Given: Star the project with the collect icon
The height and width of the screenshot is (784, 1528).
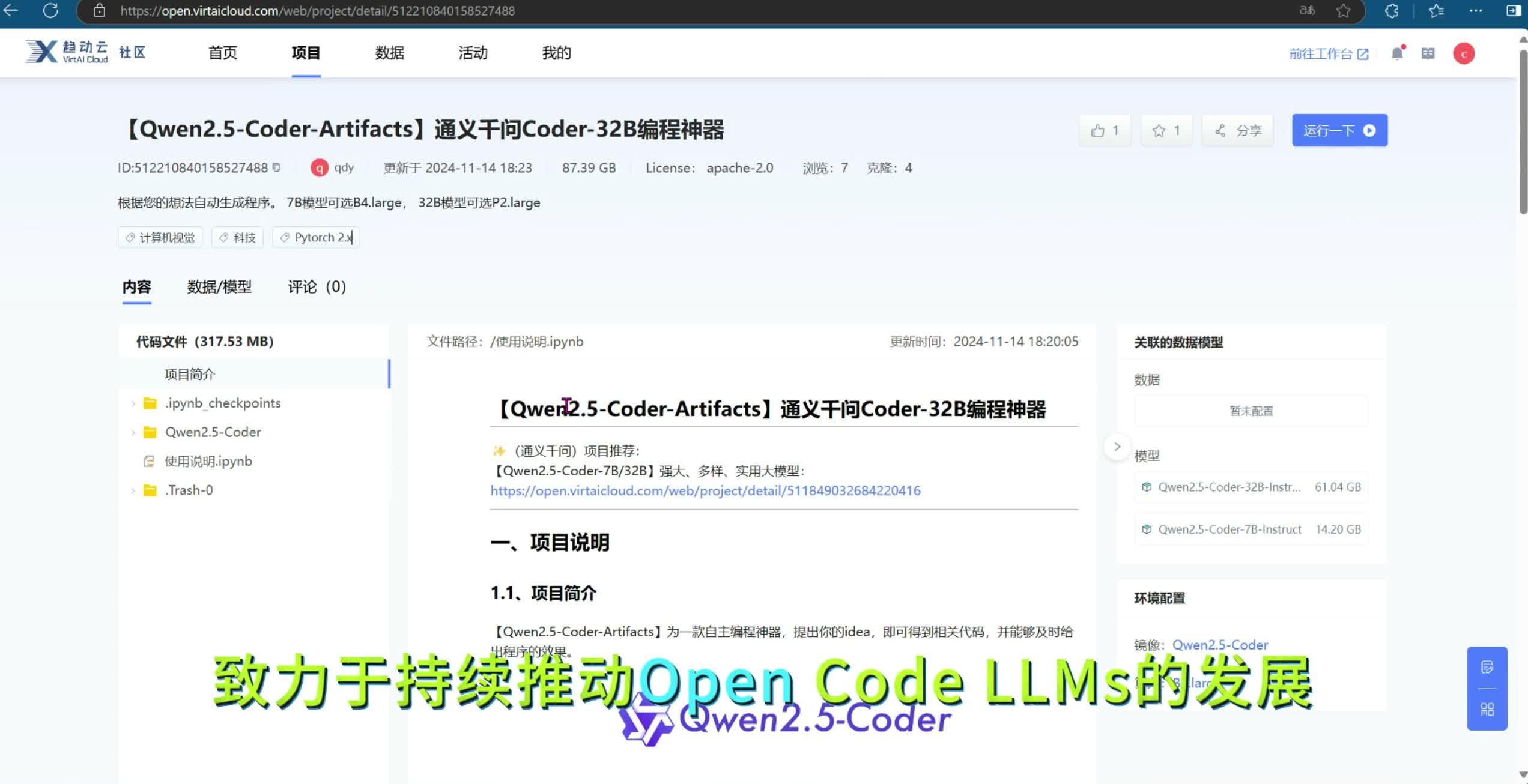Looking at the screenshot, I should click(1165, 130).
